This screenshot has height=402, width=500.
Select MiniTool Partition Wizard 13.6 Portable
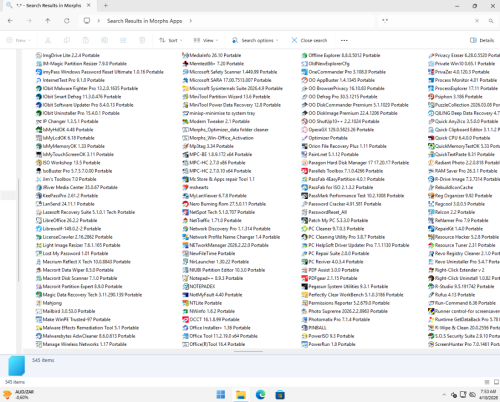[x=226, y=97]
